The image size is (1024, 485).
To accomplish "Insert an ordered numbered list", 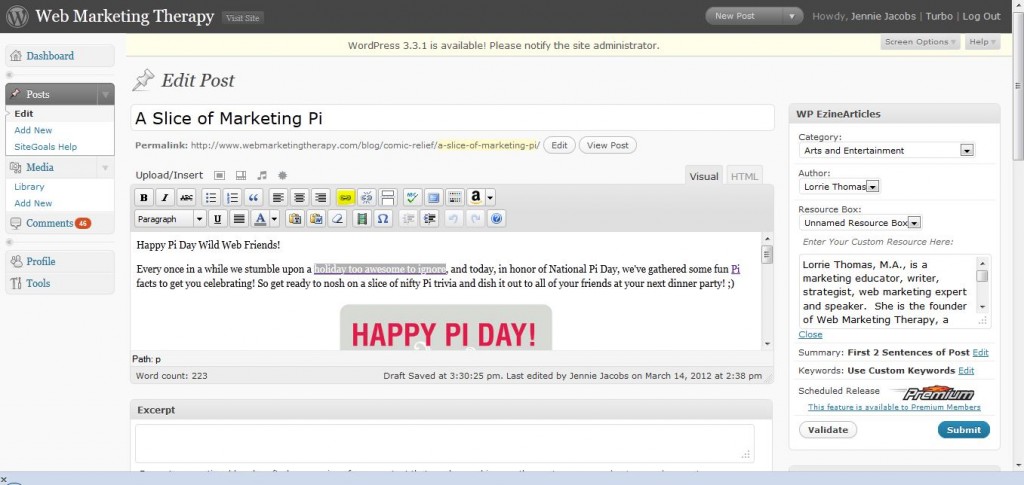I will click(x=231, y=197).
